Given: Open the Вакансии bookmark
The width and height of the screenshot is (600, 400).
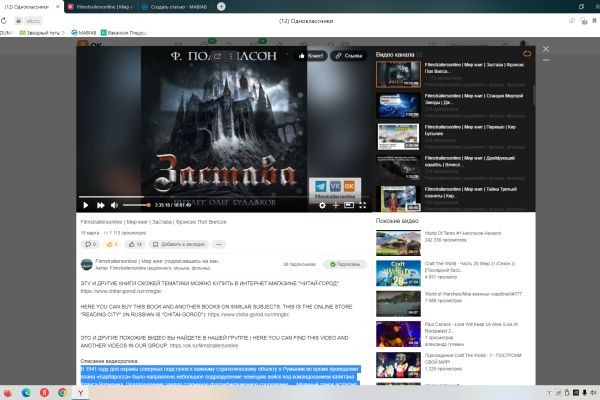Looking at the screenshot, I should [x=123, y=33].
